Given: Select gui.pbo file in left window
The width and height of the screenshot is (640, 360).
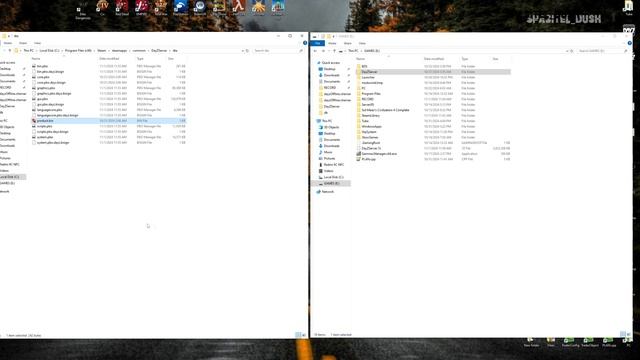Looking at the screenshot, I should (108, 99).
